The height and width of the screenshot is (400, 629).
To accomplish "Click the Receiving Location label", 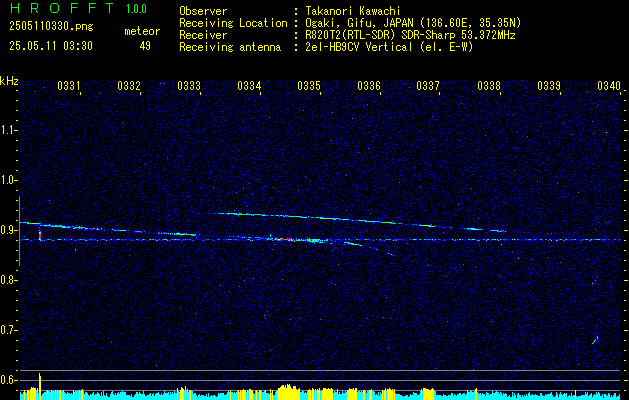I will tap(233, 23).
